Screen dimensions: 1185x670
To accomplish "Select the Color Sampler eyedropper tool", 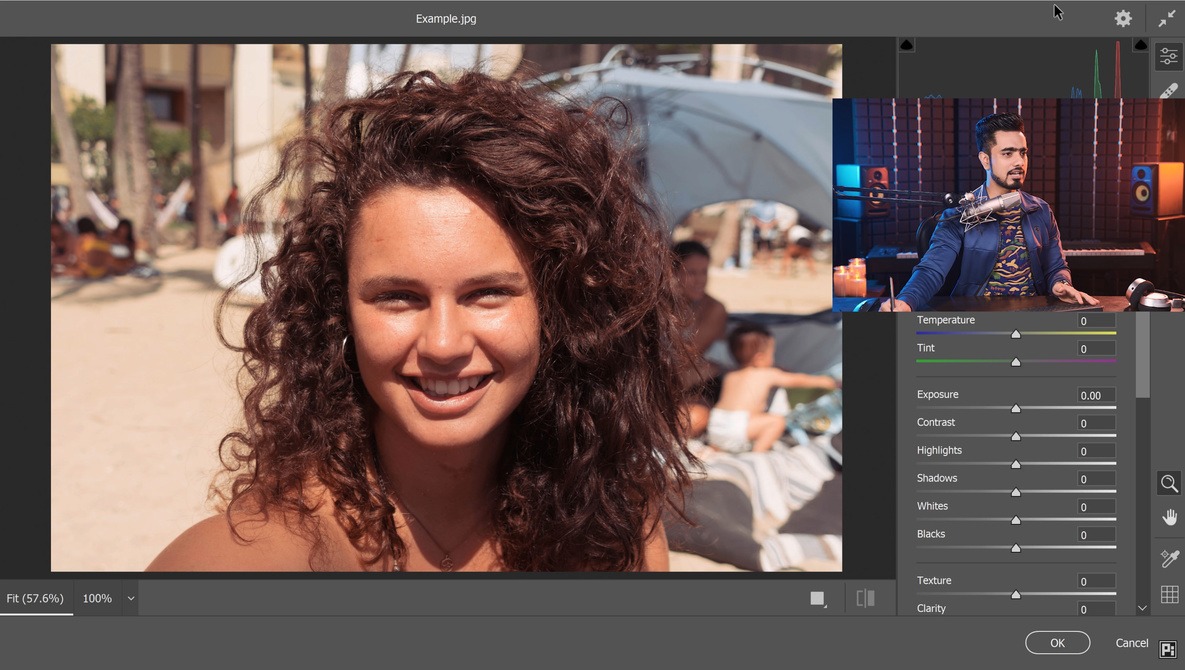I will click(x=1168, y=558).
